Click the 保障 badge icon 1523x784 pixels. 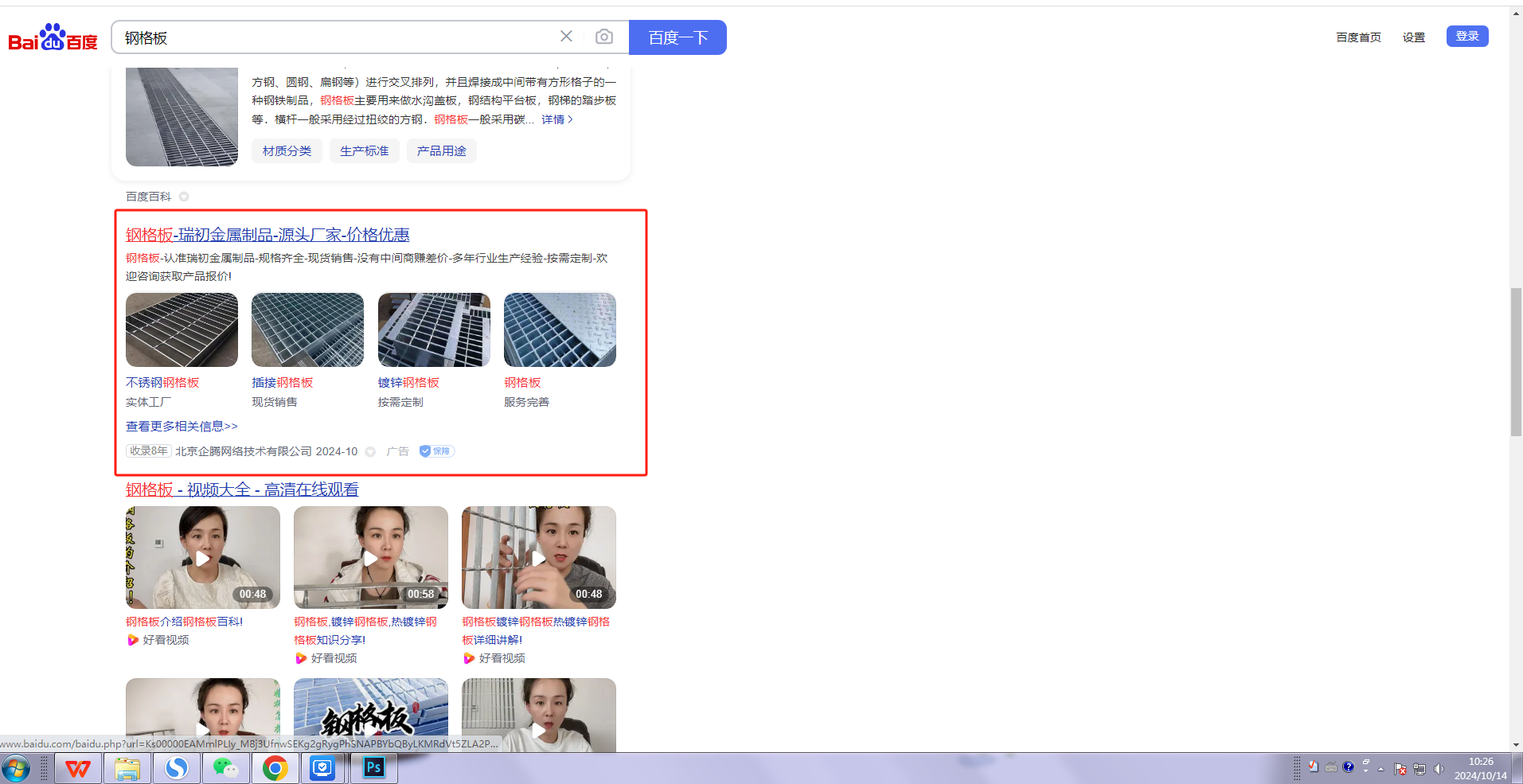coord(436,451)
